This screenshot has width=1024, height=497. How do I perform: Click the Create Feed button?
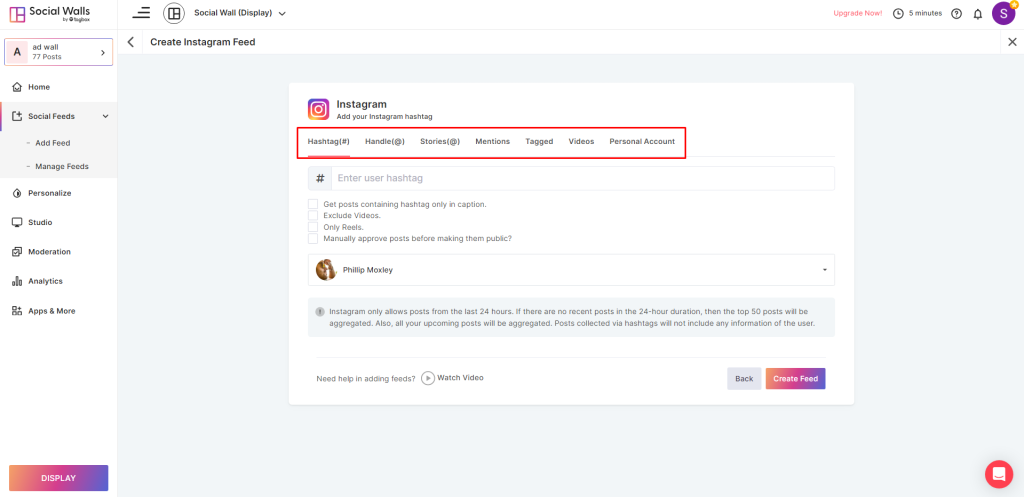(x=795, y=379)
